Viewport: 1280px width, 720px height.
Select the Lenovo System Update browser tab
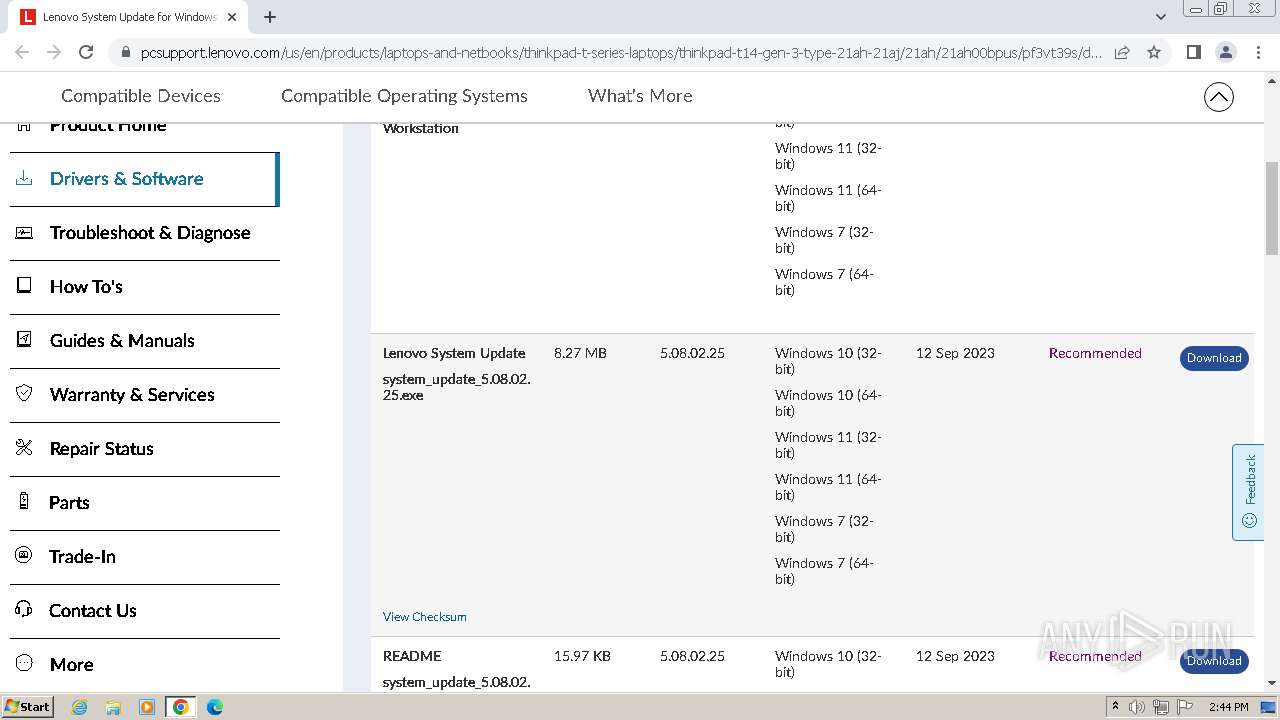click(x=128, y=17)
